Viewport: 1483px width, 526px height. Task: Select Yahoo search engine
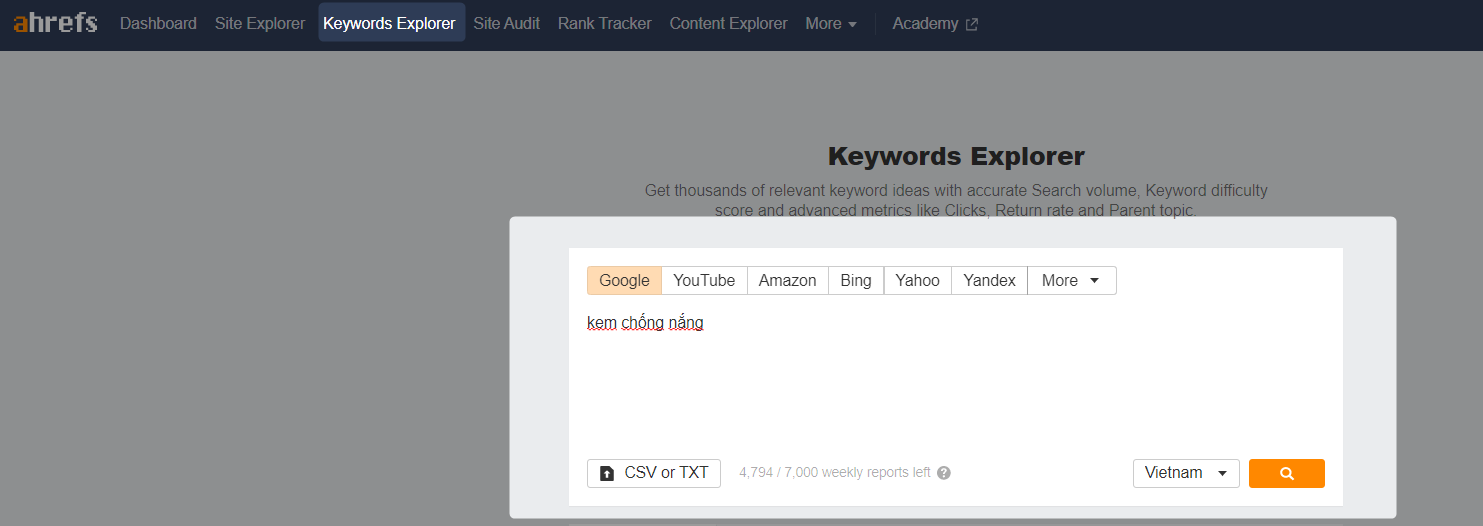917,281
